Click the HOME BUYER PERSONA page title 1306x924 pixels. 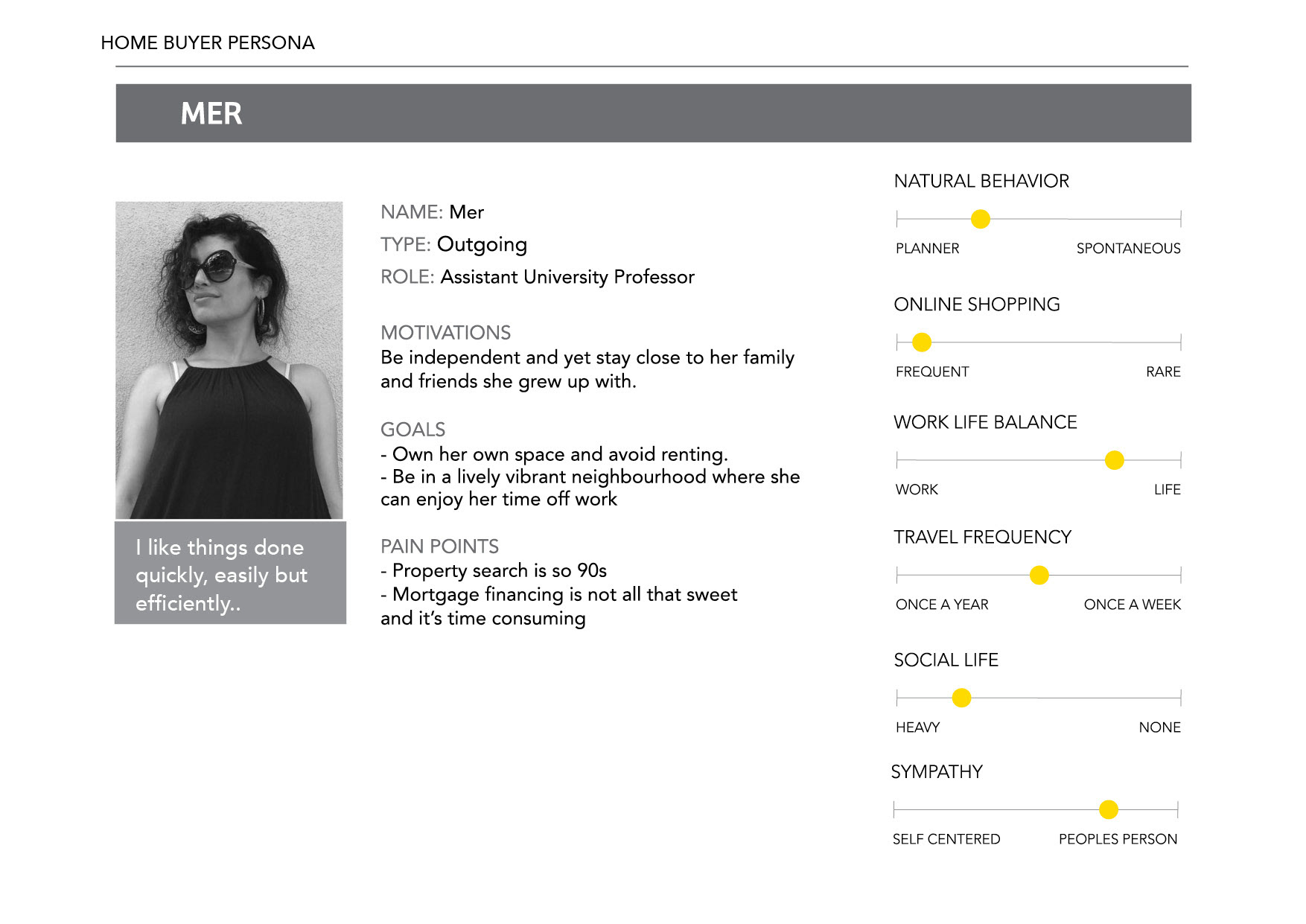tap(208, 43)
